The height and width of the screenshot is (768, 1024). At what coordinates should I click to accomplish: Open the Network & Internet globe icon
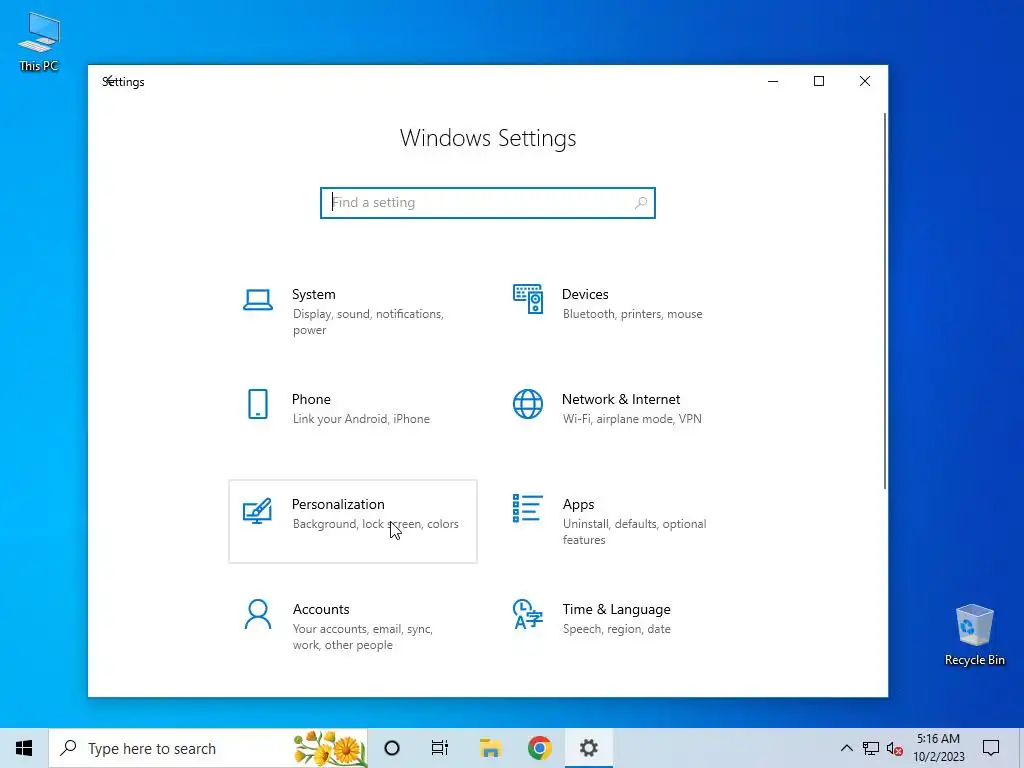point(528,404)
